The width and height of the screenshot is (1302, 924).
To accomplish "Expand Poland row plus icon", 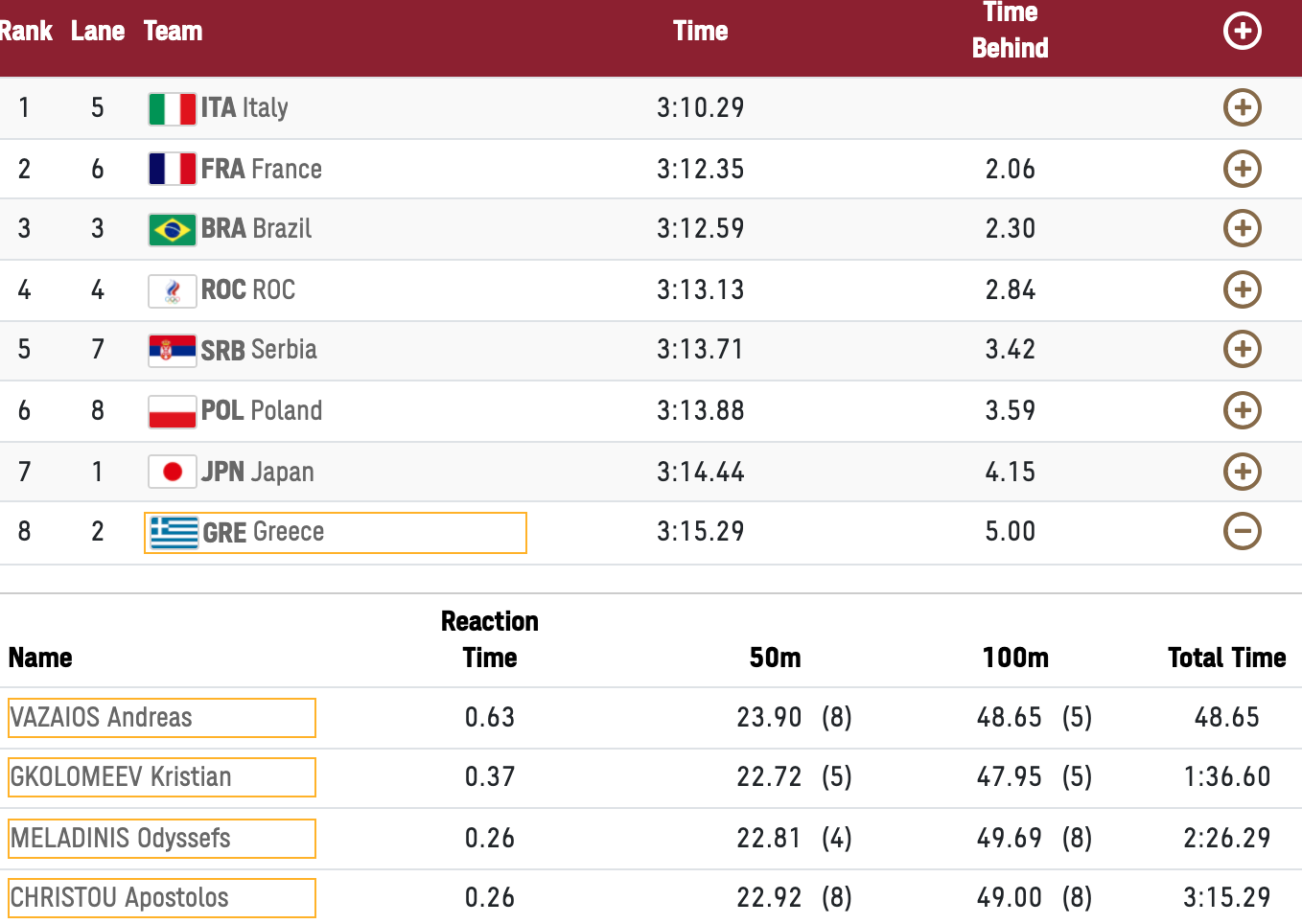I will point(1243,410).
